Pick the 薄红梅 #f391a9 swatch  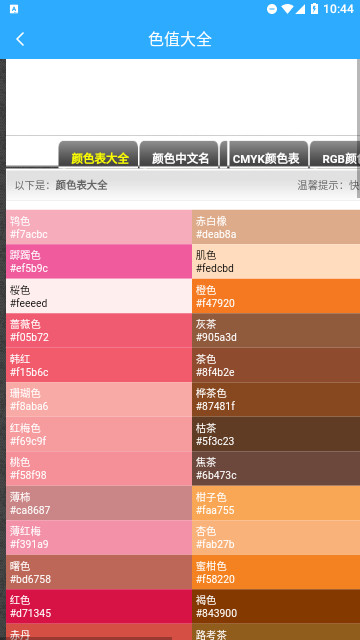tap(99, 538)
